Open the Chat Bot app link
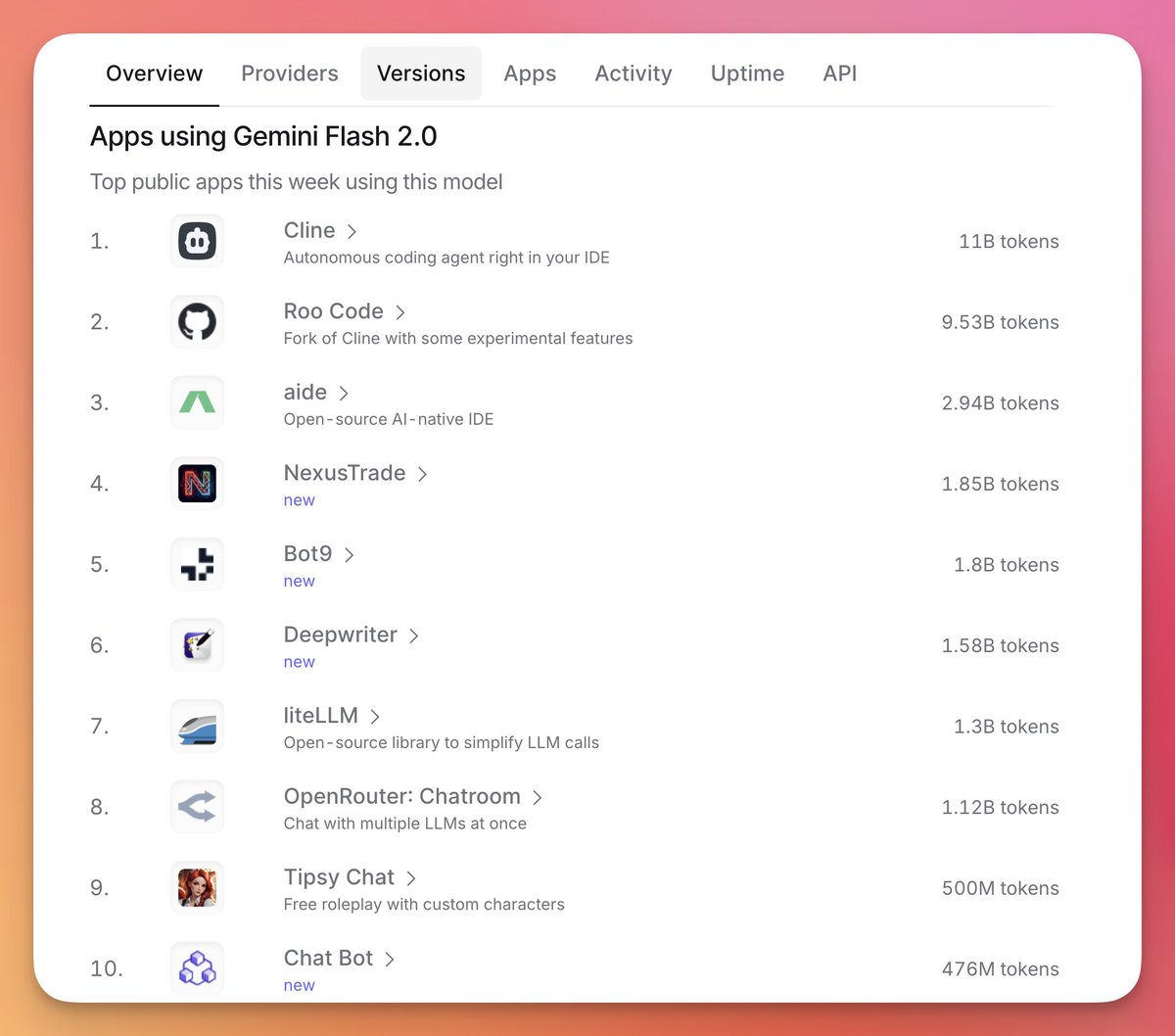Image resolution: width=1175 pixels, height=1036 pixels. (329, 958)
